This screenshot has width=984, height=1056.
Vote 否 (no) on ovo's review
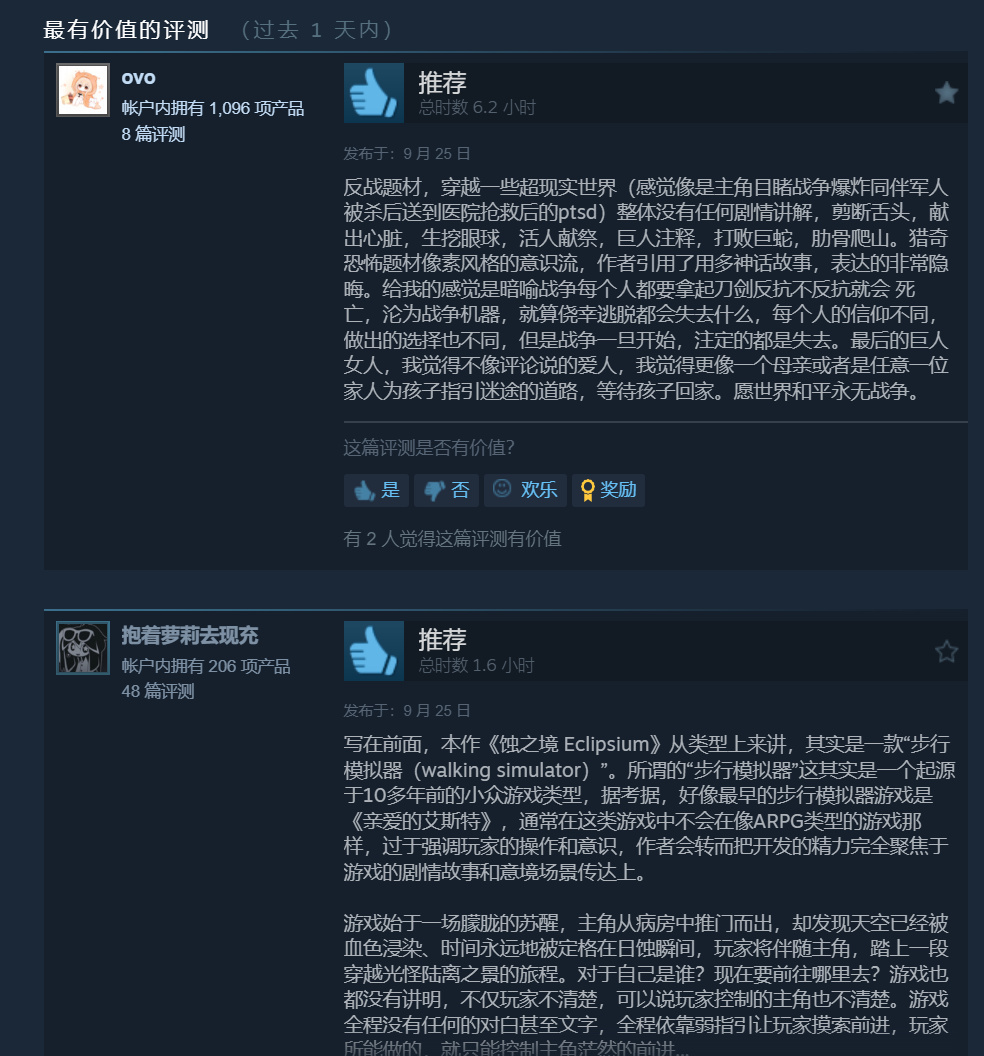447,490
